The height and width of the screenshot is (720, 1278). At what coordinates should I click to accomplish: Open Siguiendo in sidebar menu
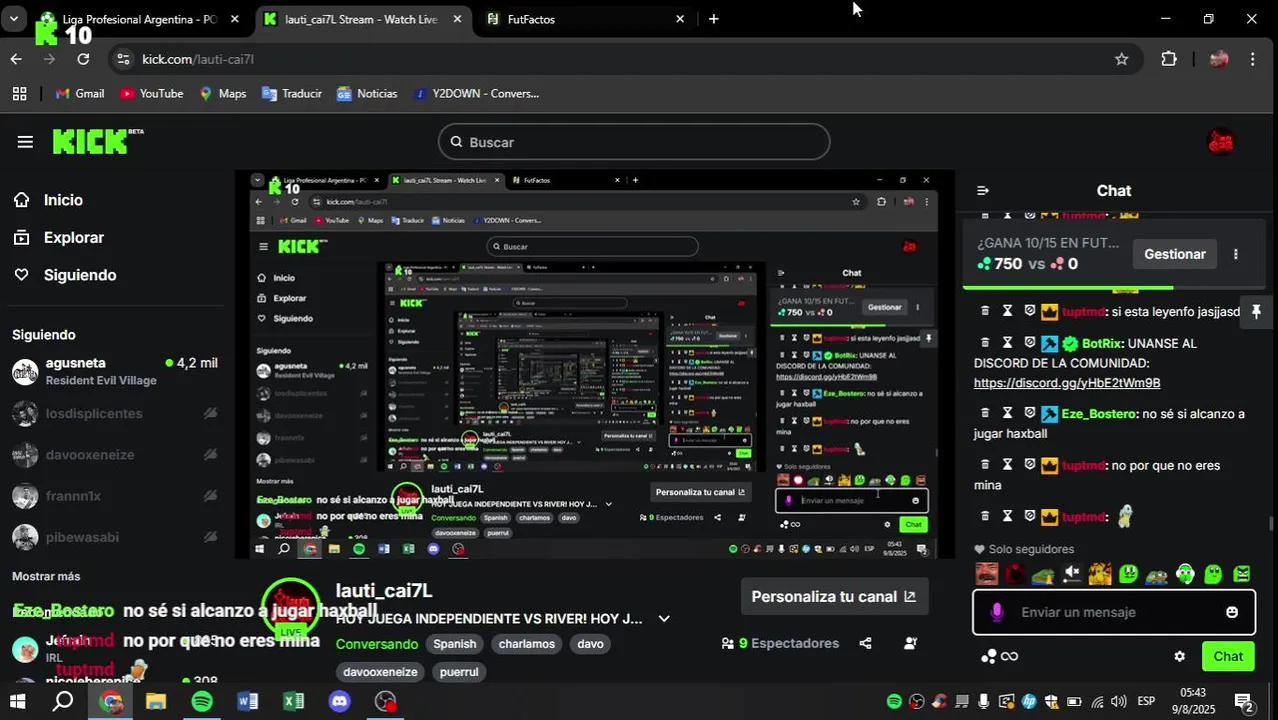[x=79, y=275]
